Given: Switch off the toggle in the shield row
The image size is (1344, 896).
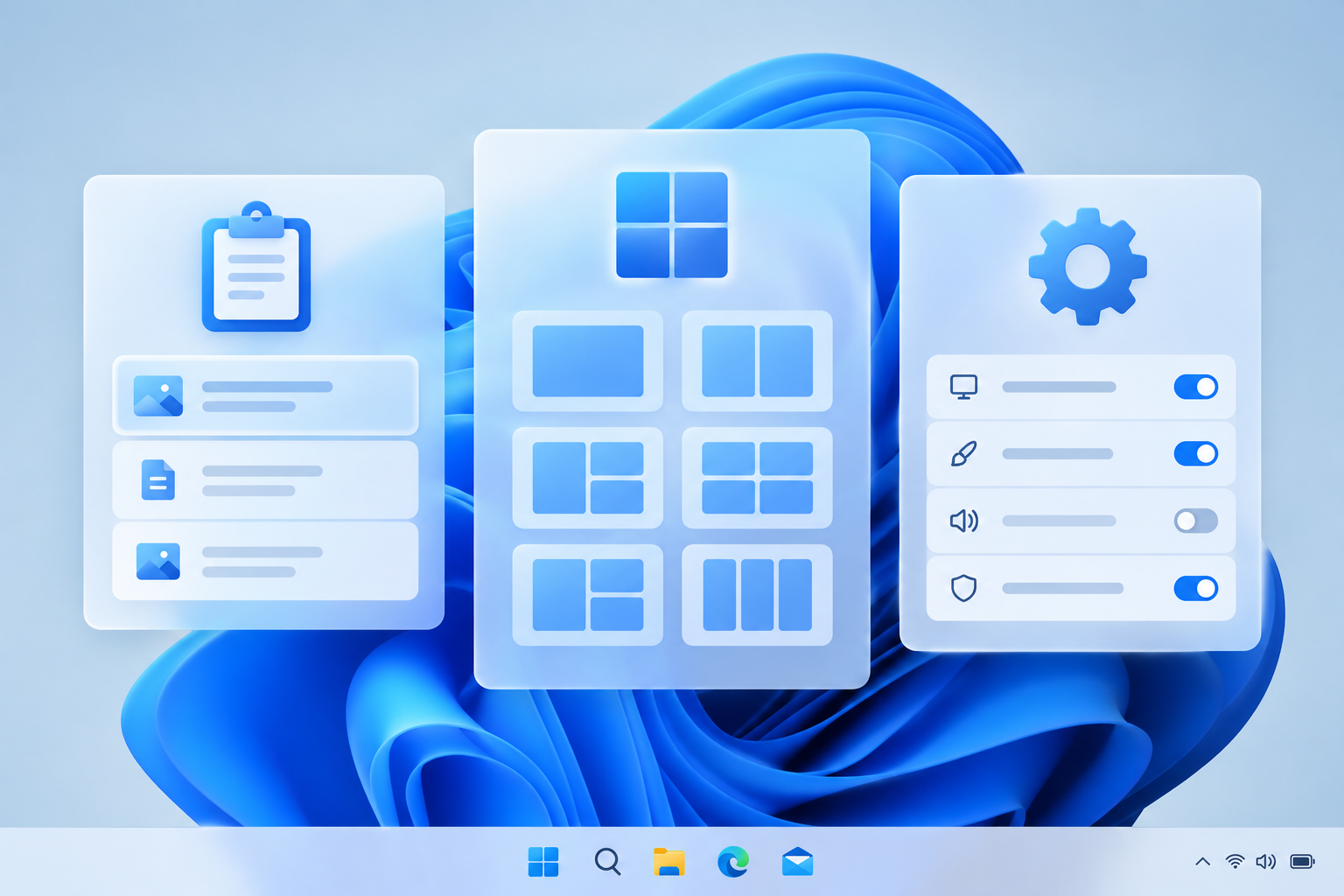Looking at the screenshot, I should 1196,588.
